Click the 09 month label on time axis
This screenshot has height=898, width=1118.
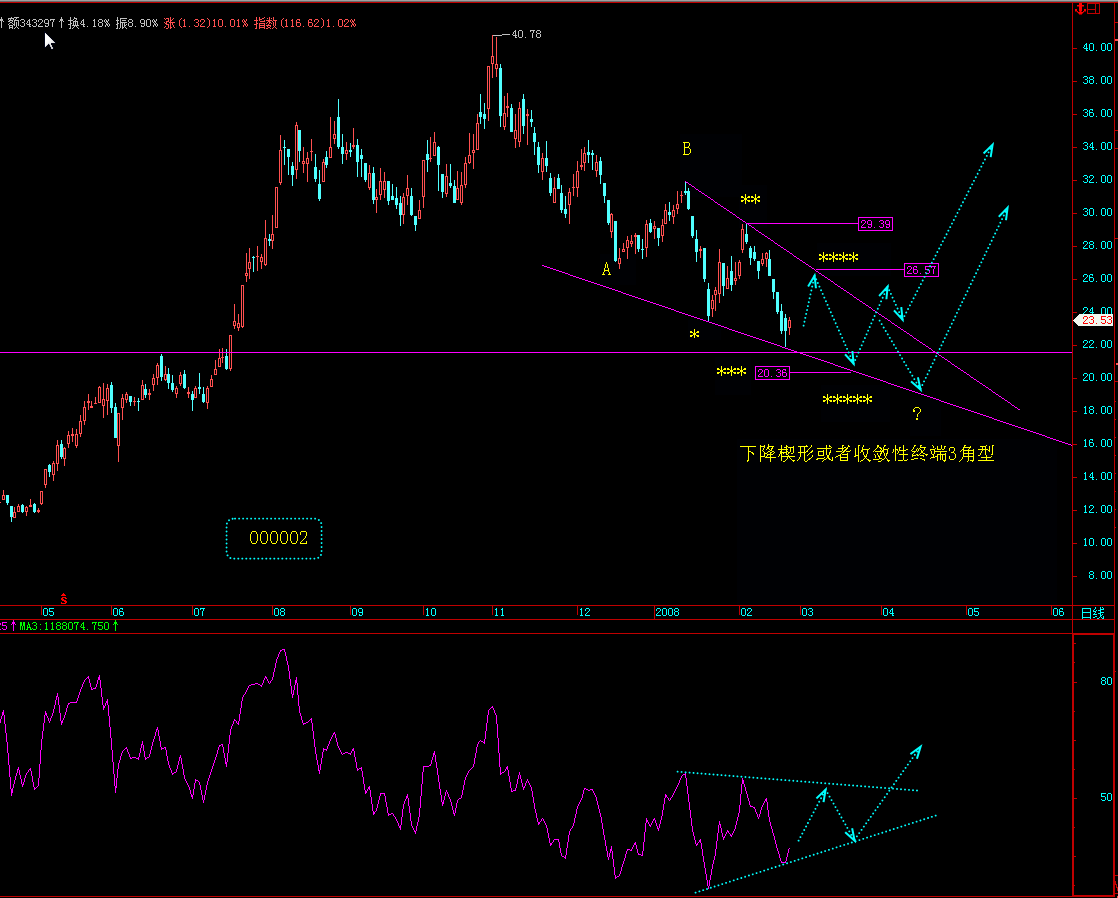[x=357, y=612]
